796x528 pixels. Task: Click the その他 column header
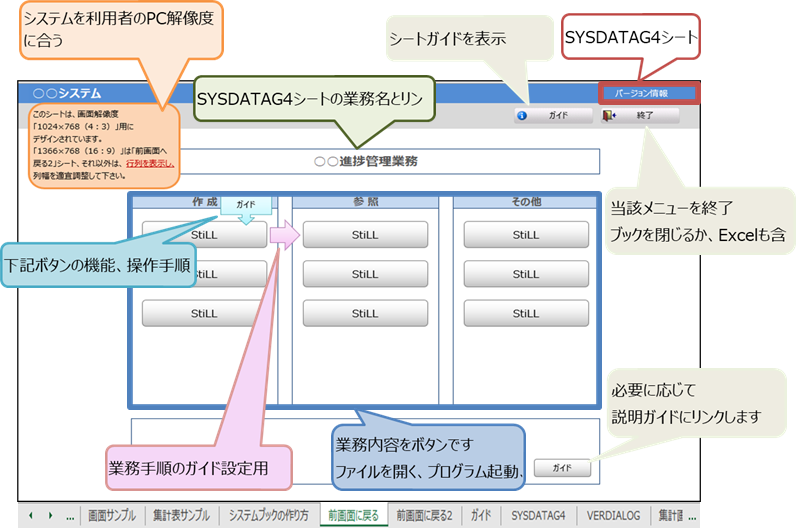tap(525, 202)
